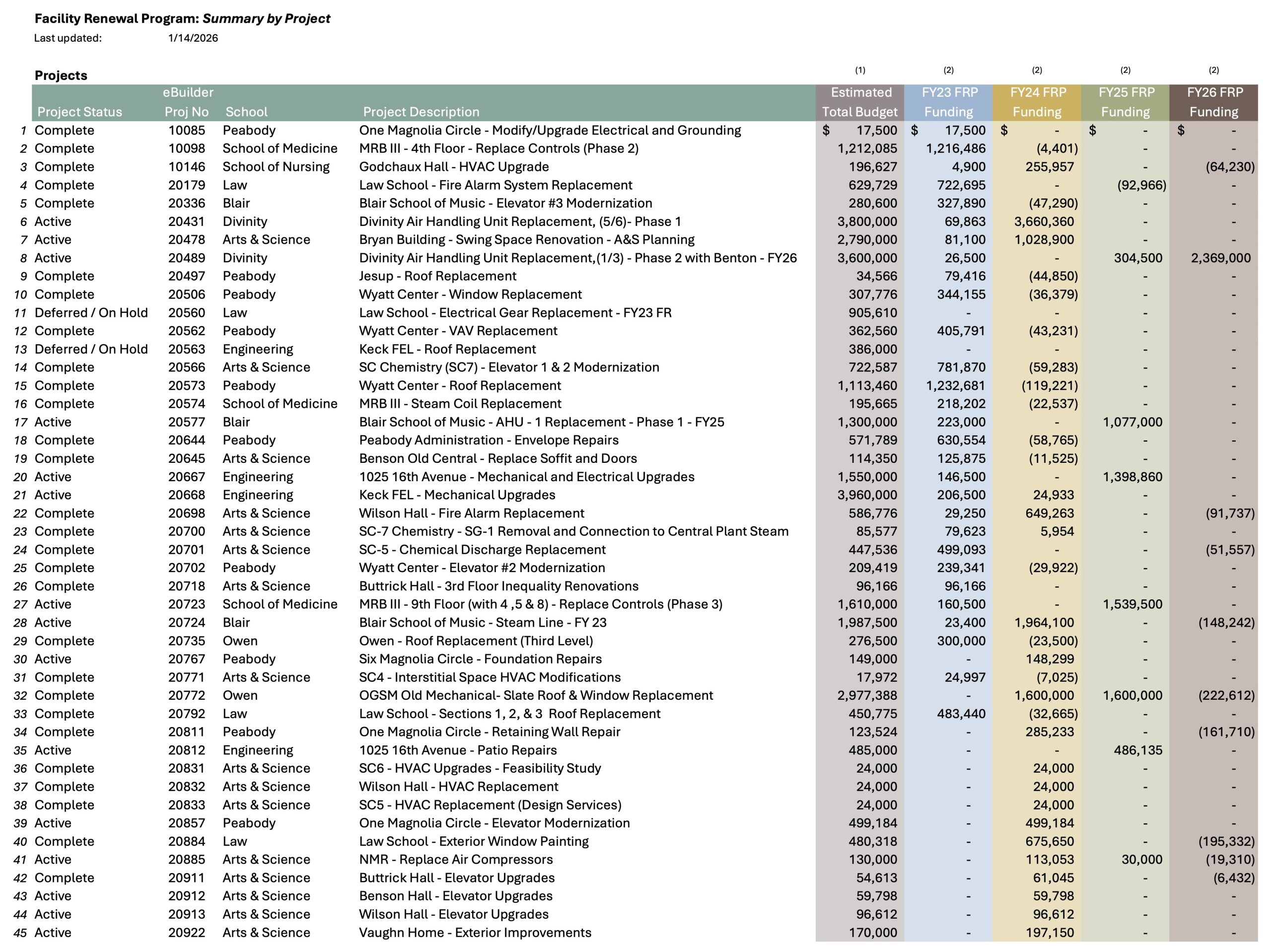Select Keck FEL - Roof Replacement row

tap(447, 349)
